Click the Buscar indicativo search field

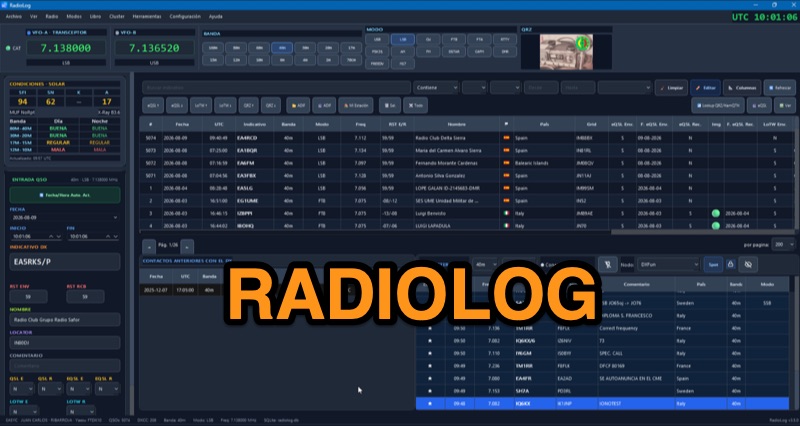(276, 88)
